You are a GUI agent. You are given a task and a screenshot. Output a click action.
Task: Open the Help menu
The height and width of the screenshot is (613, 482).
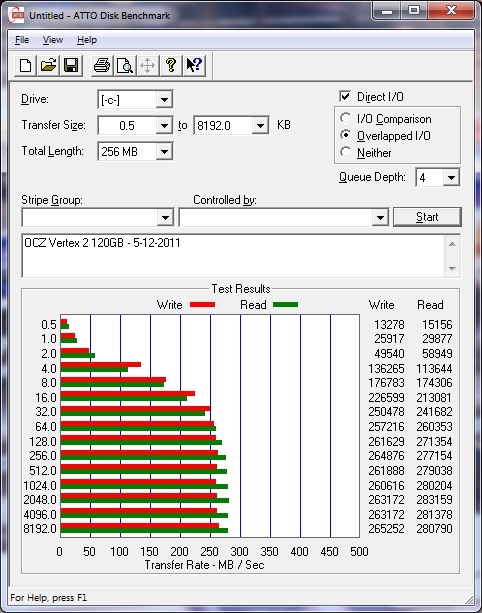pyautogui.click(x=87, y=40)
